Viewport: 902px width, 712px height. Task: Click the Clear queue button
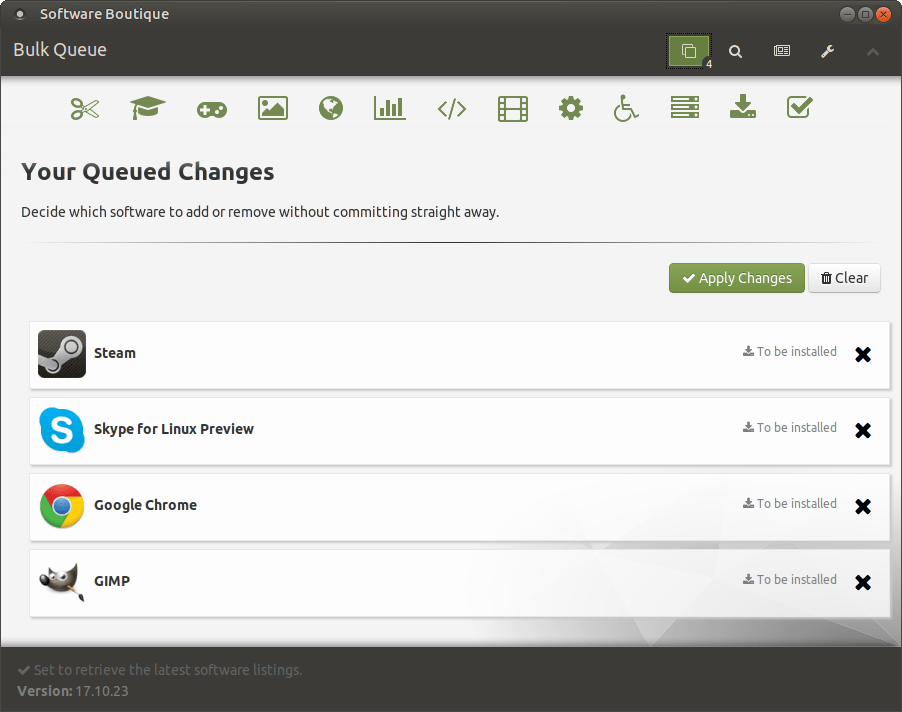[844, 278]
